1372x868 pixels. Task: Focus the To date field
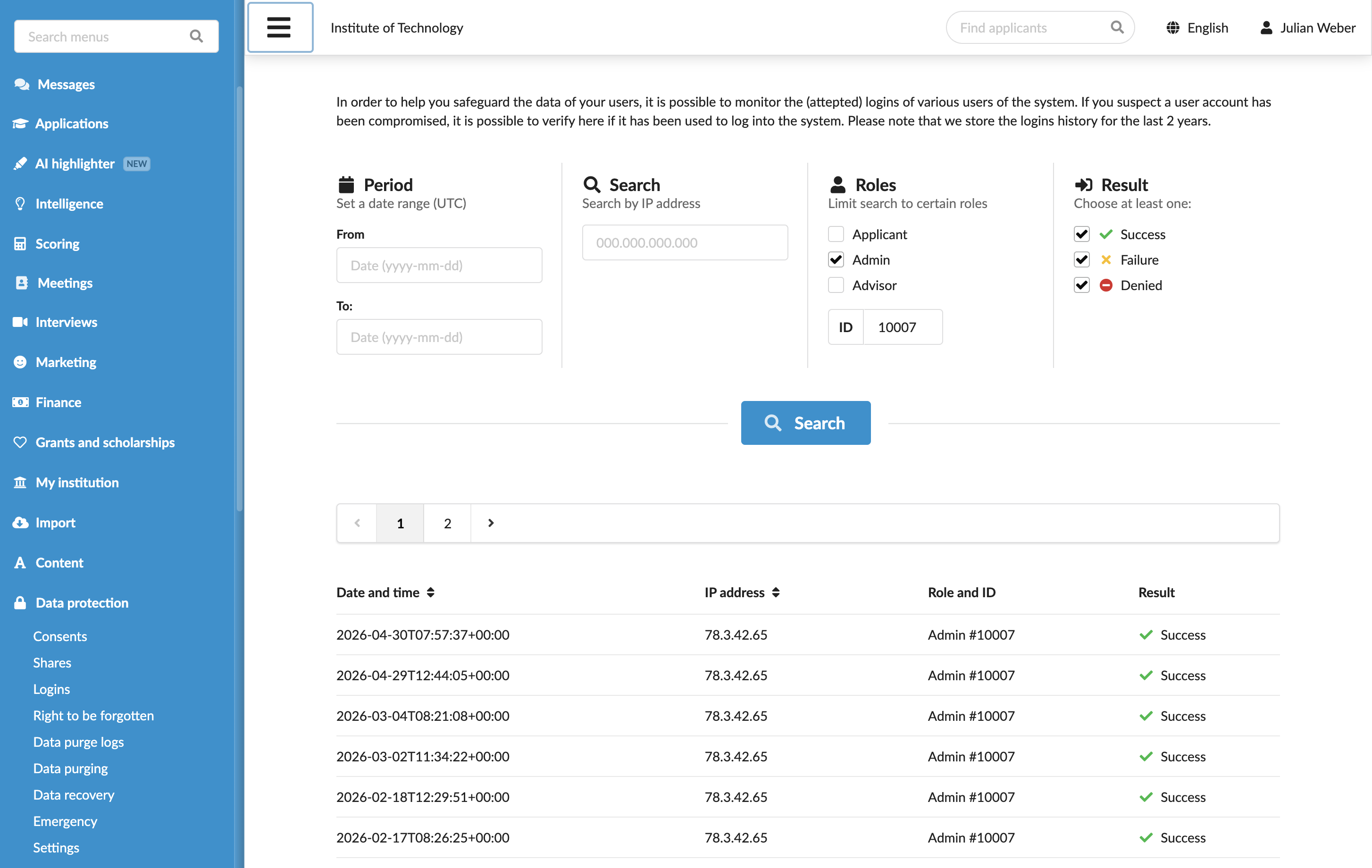pos(439,337)
